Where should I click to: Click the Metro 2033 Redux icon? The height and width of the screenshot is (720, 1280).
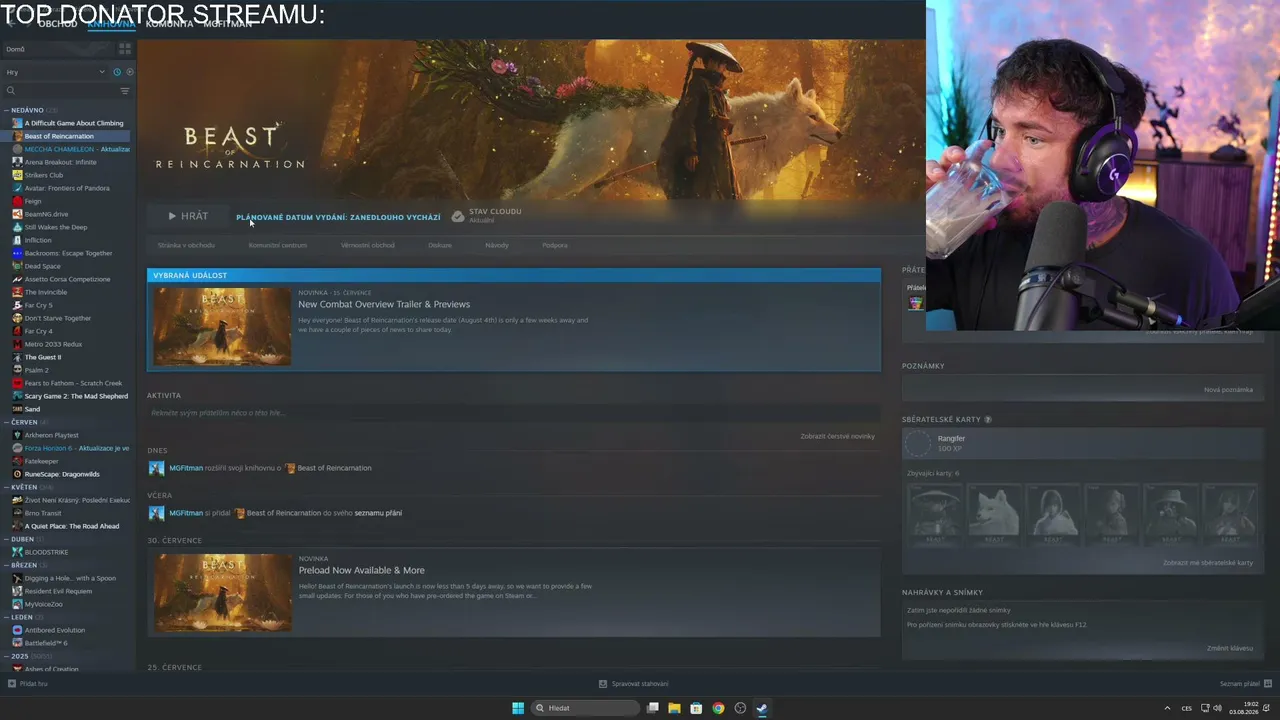click(x=18, y=344)
